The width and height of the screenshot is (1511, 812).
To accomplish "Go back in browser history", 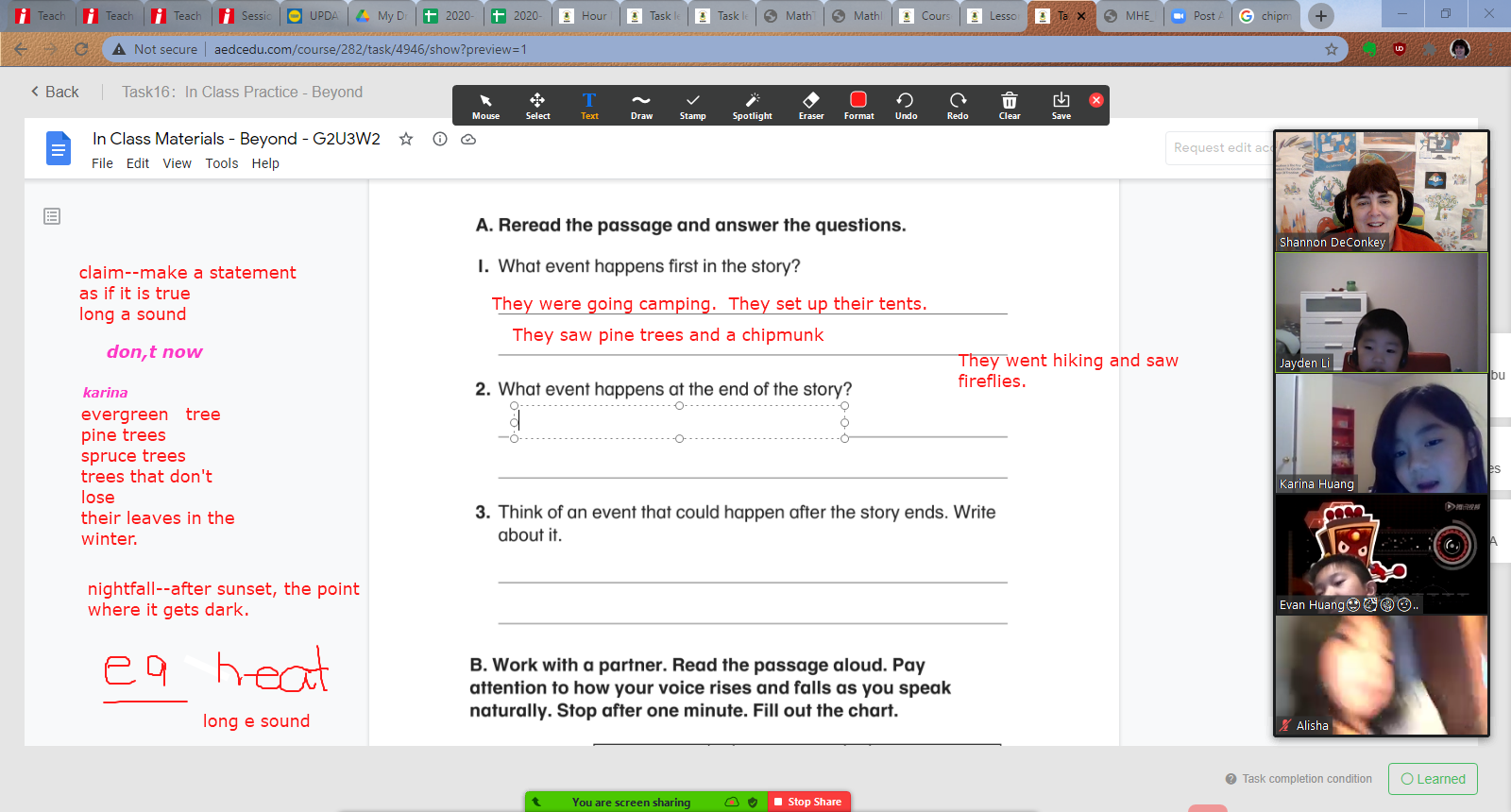I will 22,49.
